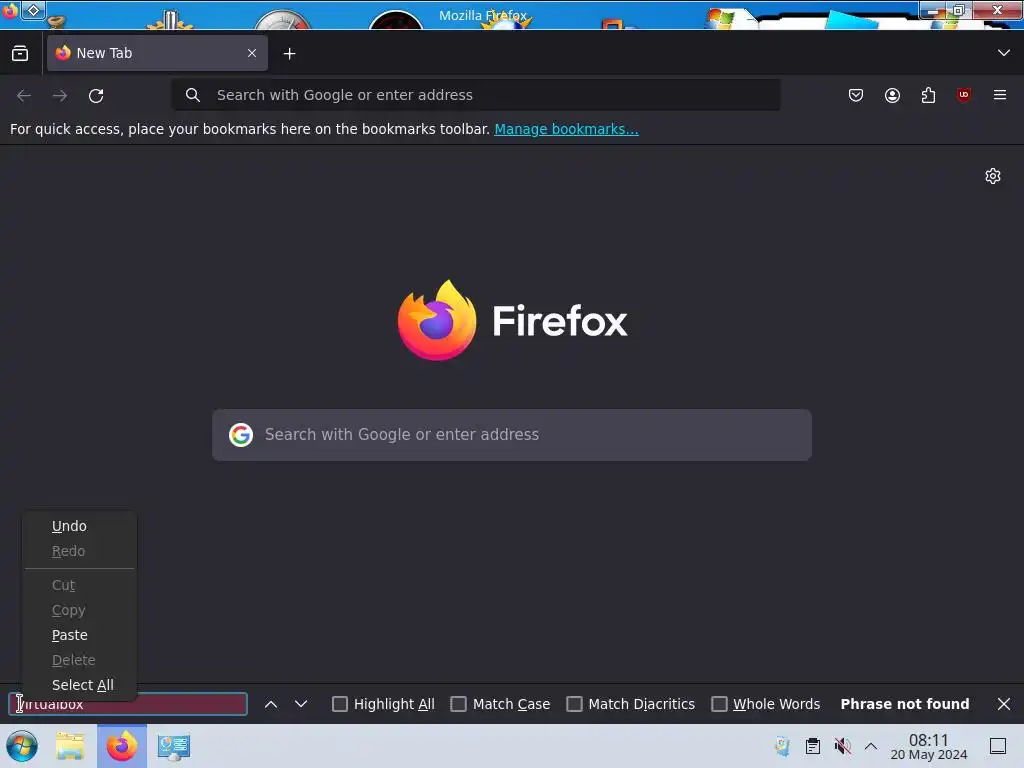The width and height of the screenshot is (1024, 768).
Task: Find next occurrence with down arrow
Action: (300, 704)
